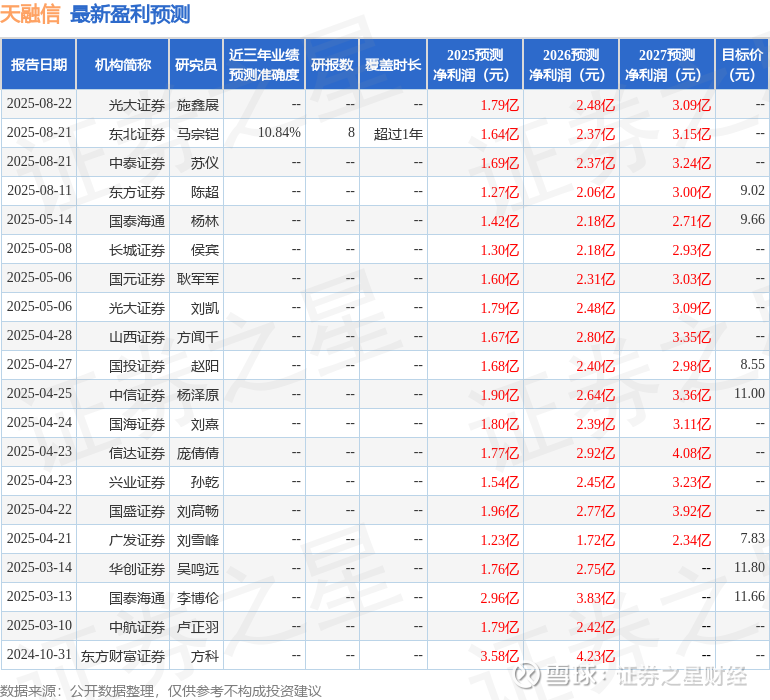
Task: Click analyst name 施鑫展
Action: coord(197,105)
